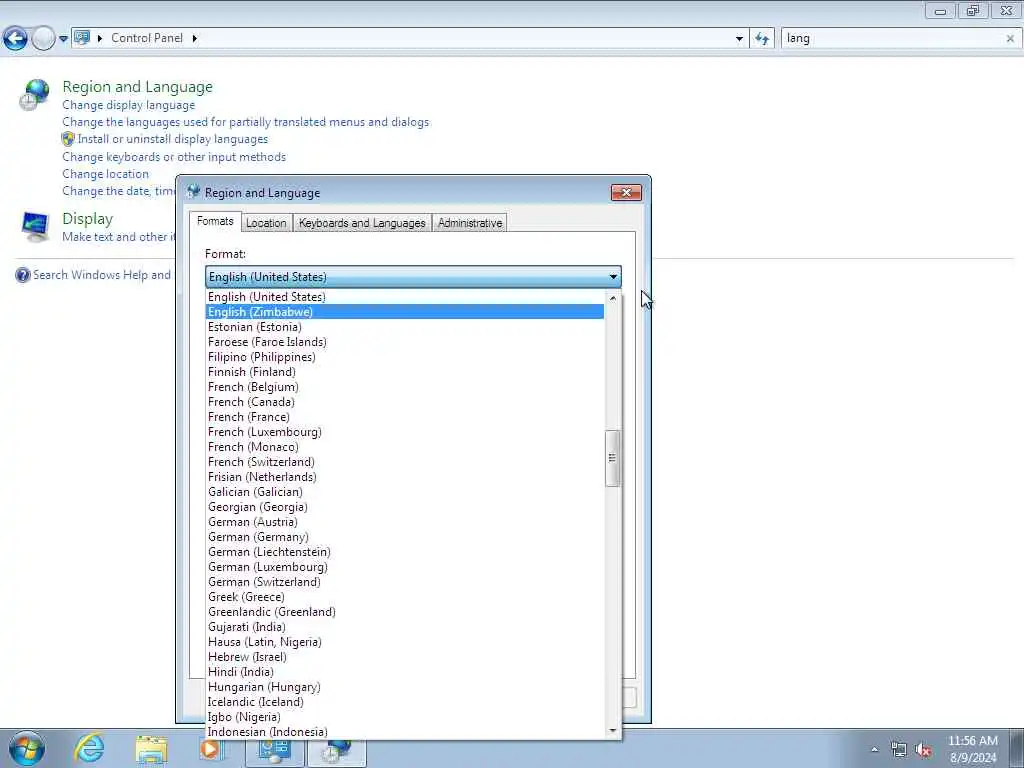The height and width of the screenshot is (768, 1024).
Task: Close the Region and Language dialog
Action: coord(626,193)
